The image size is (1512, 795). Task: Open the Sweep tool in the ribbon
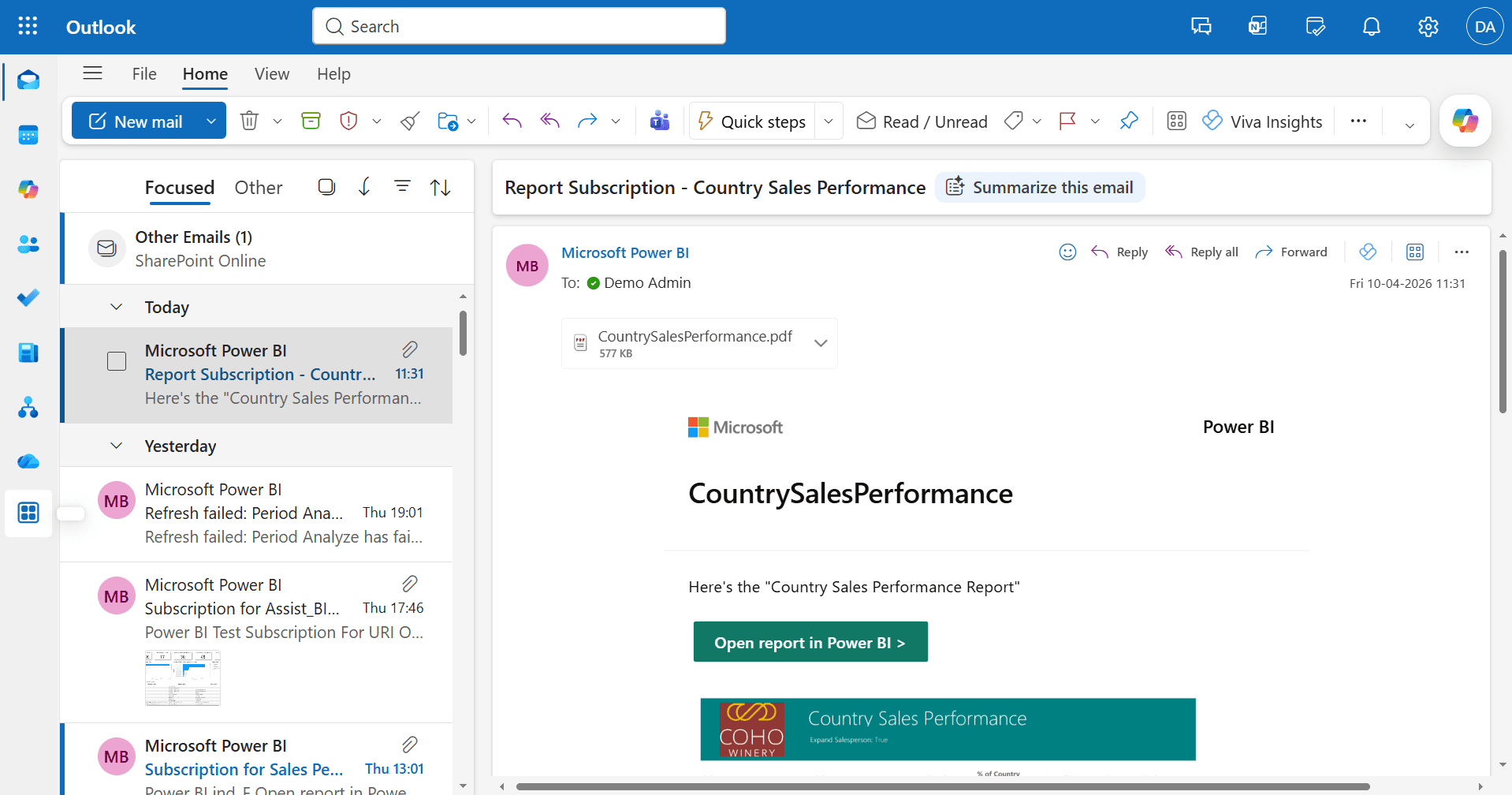click(408, 121)
